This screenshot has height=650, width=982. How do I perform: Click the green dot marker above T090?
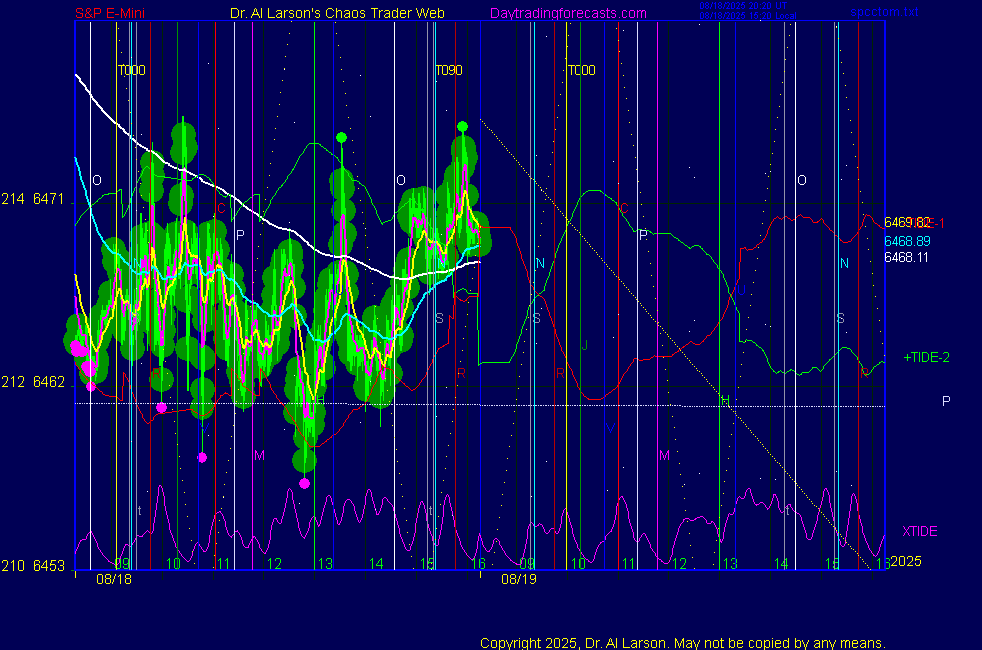coord(462,126)
